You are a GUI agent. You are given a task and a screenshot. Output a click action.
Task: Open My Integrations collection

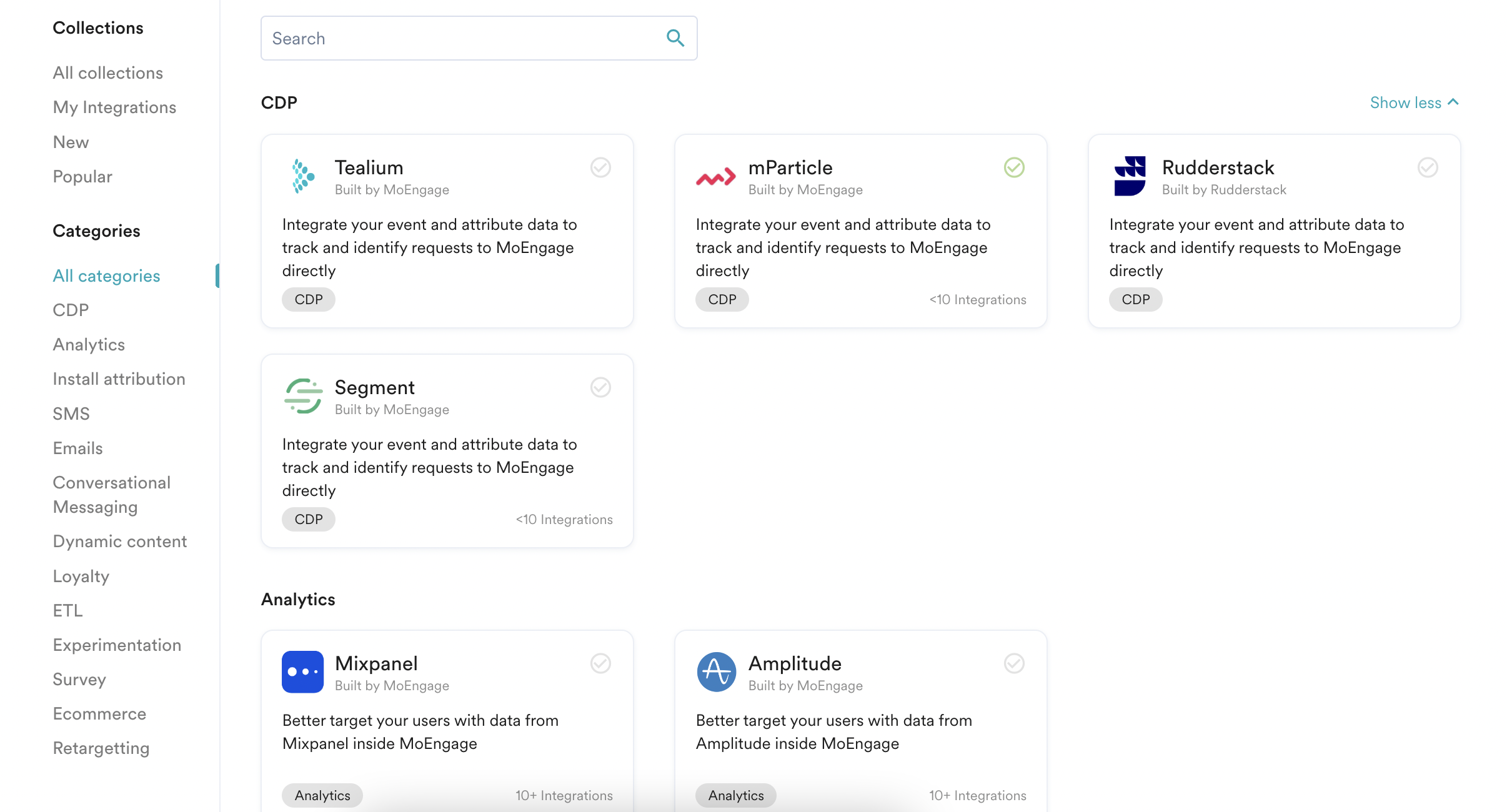114,107
